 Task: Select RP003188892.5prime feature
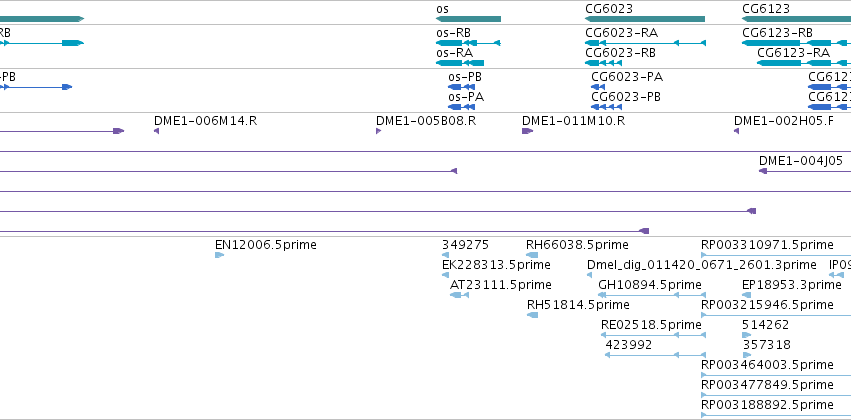(776, 415)
